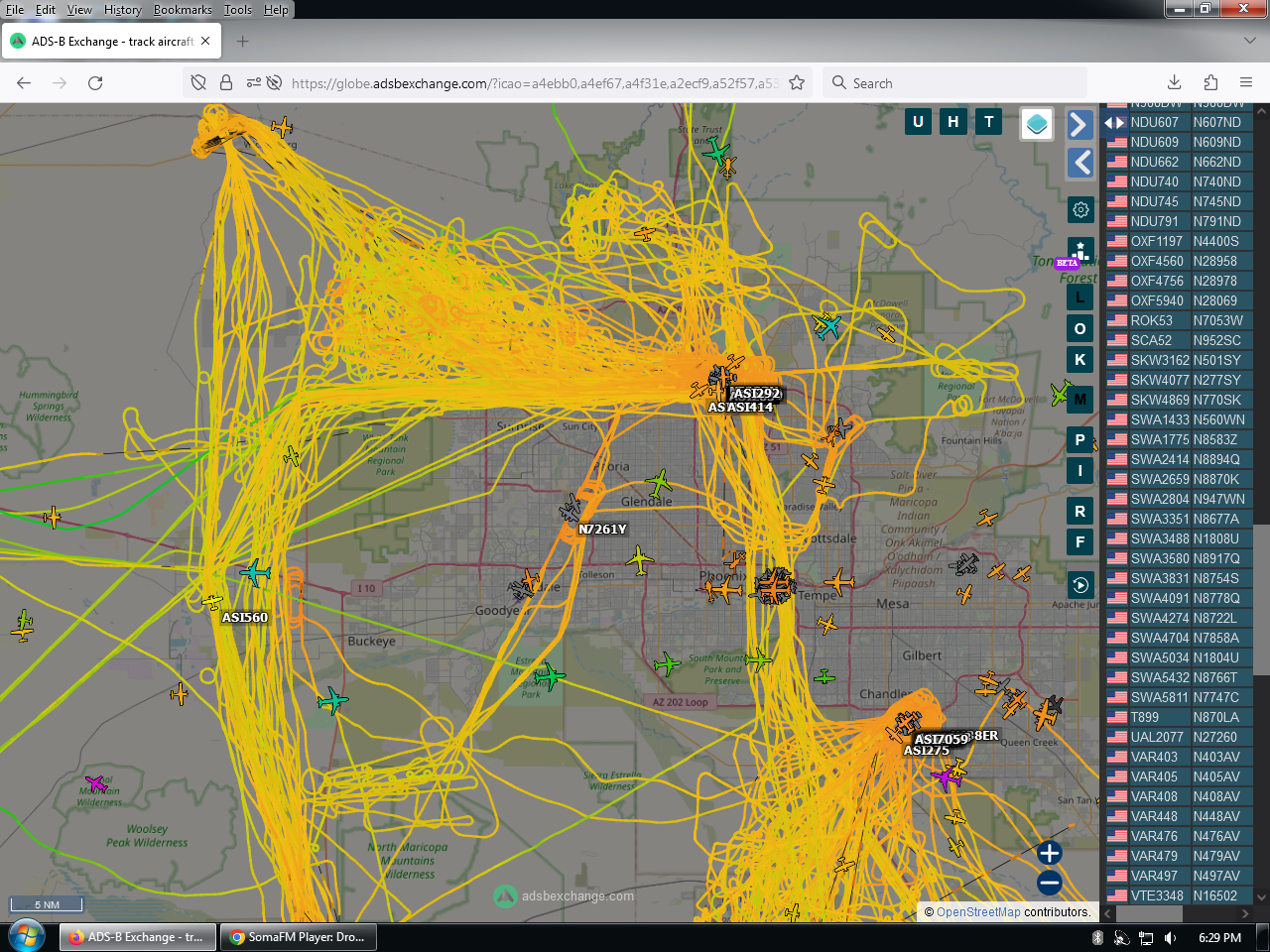The image size is (1270, 952).
Task: Open the Tools menu
Action: tap(238, 10)
